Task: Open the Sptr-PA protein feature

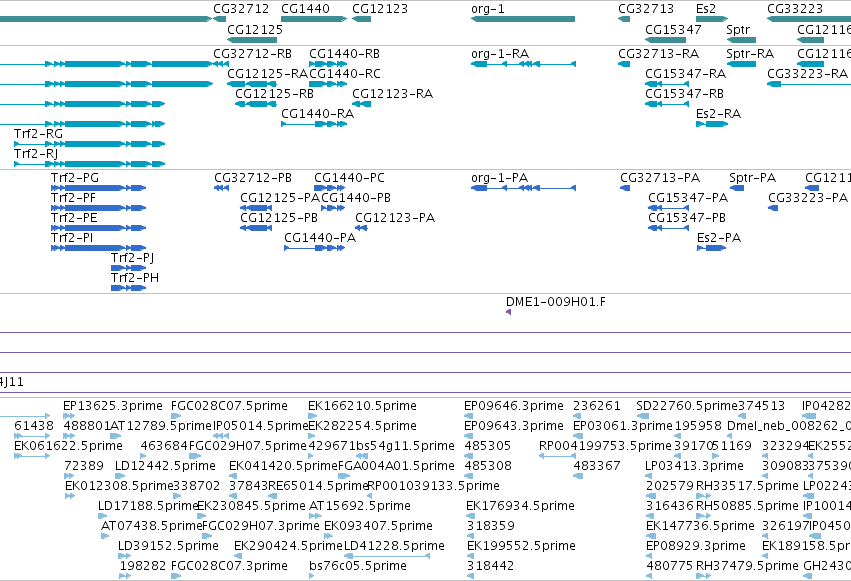Action: tap(737, 188)
